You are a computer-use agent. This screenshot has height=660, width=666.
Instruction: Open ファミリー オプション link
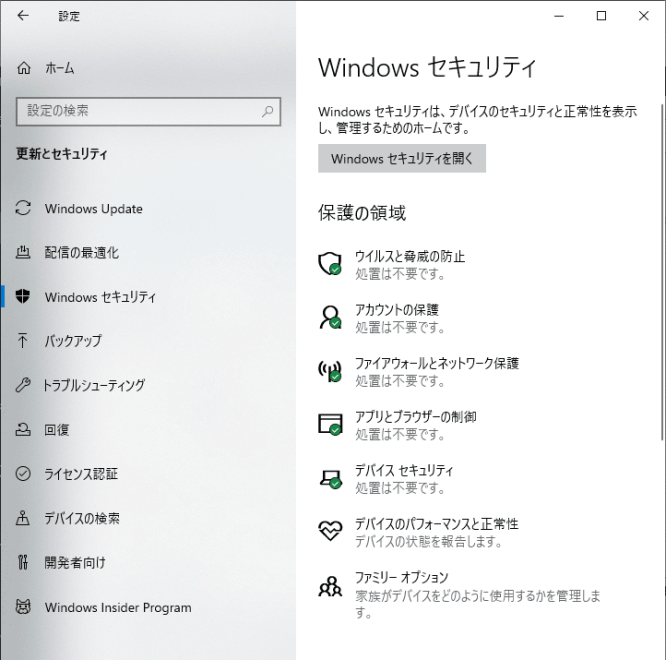pyautogui.click(x=401, y=577)
